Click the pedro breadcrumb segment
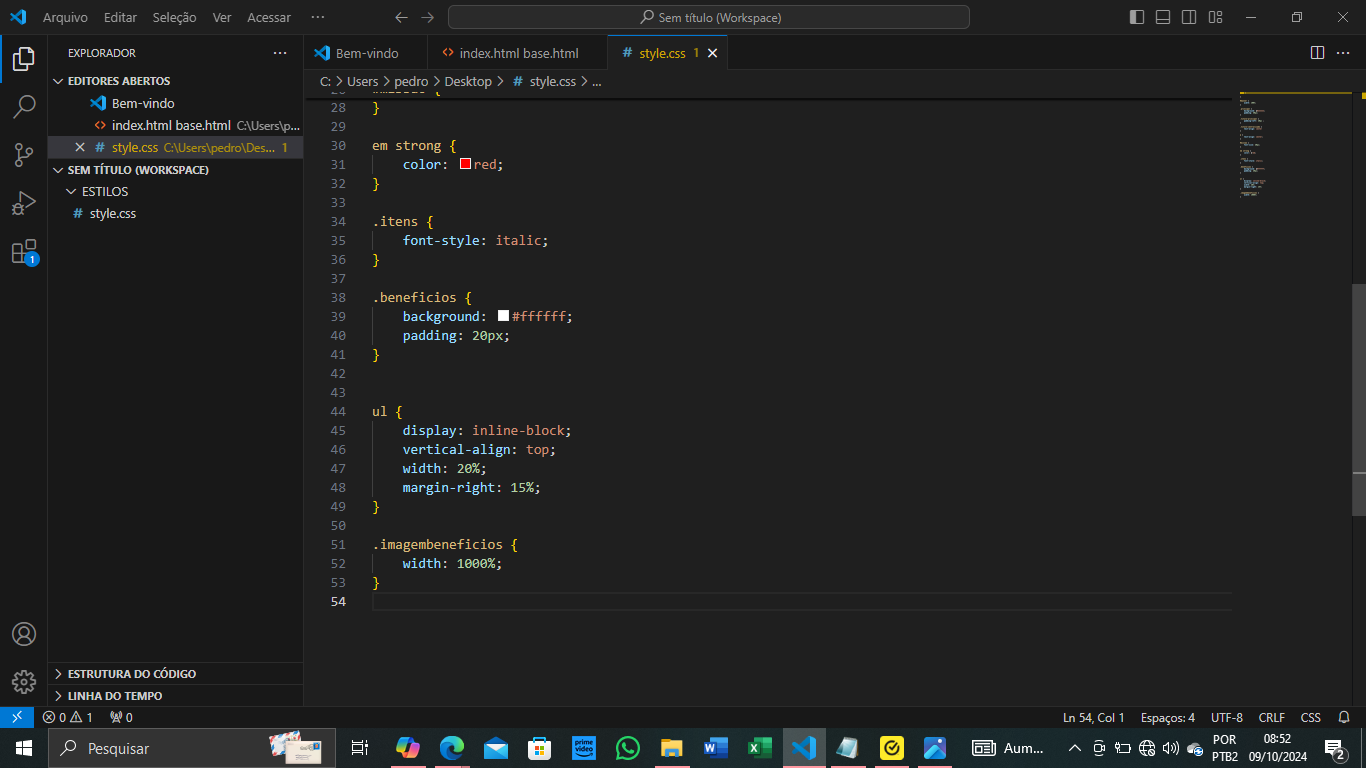Screen dimensions: 1366x768 coord(411,81)
